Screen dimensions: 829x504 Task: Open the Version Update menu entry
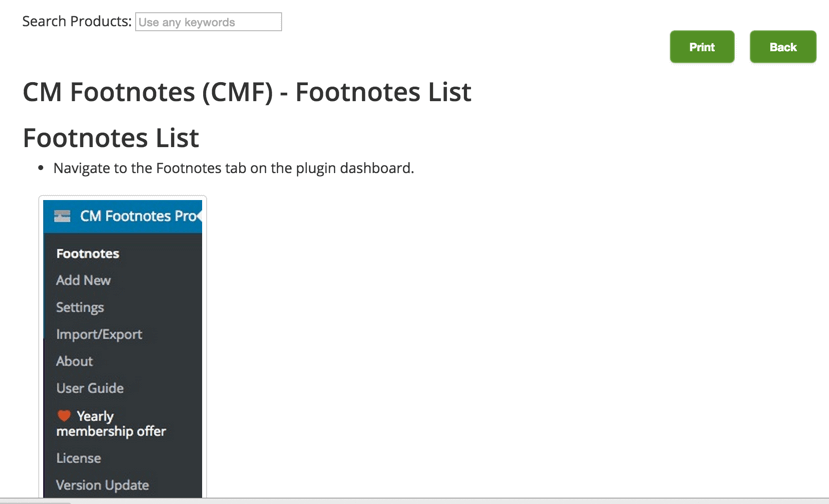[102, 485]
